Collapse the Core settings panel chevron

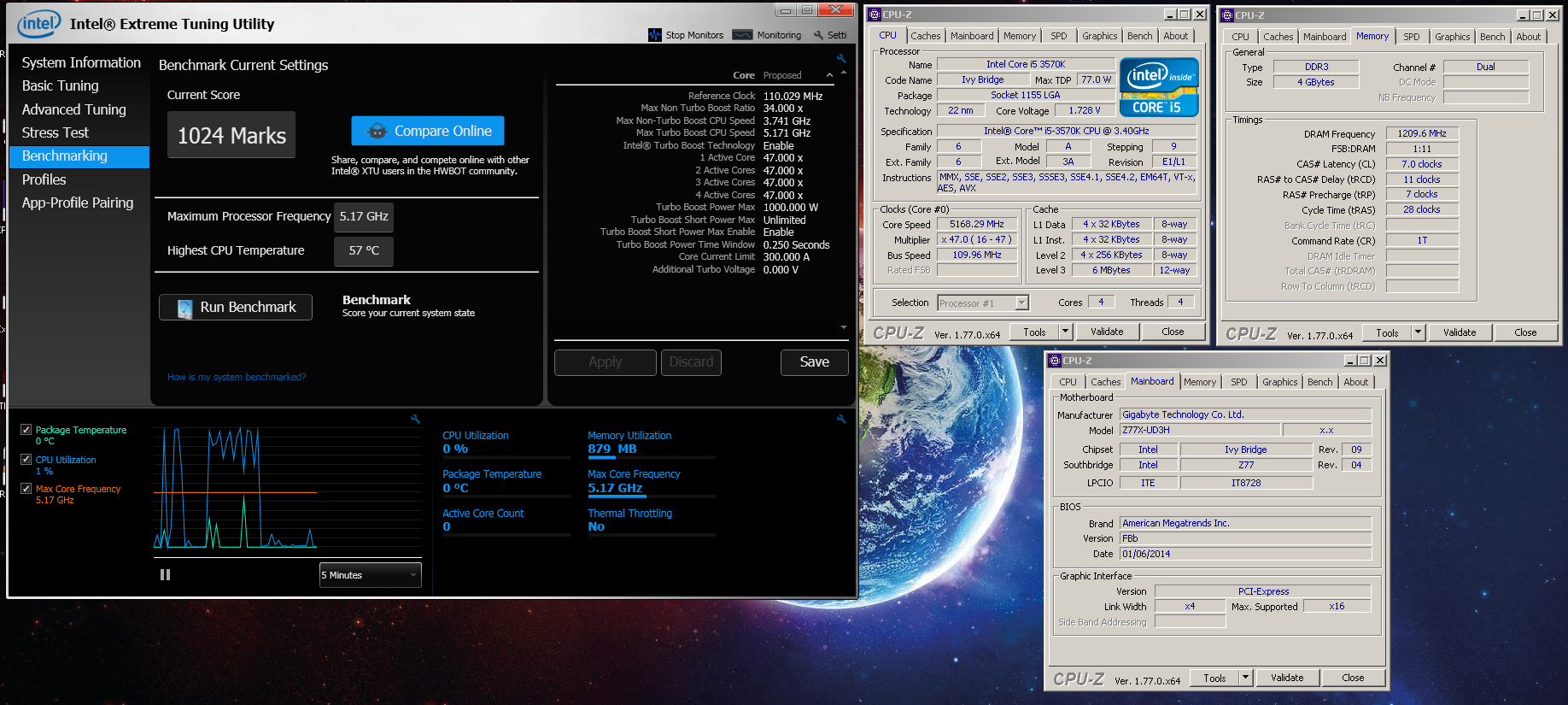click(829, 75)
